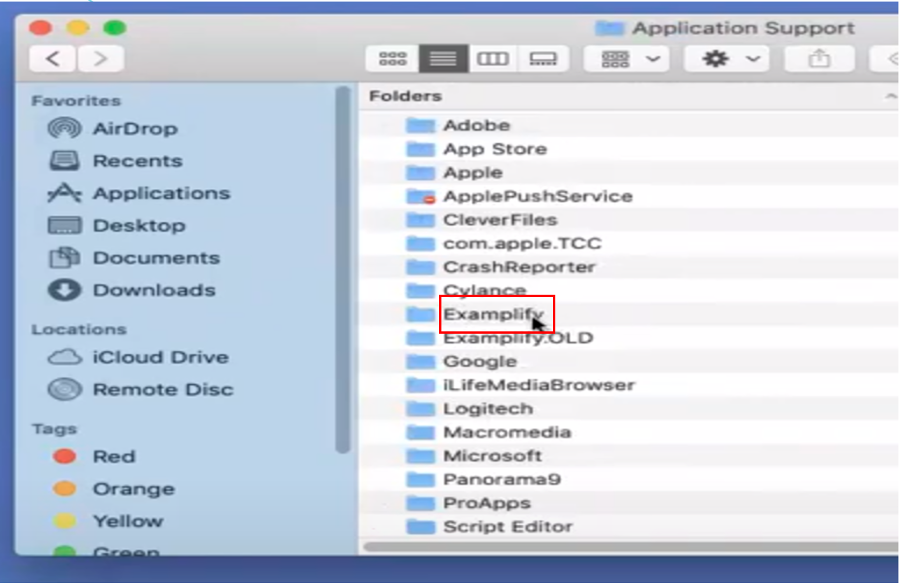Open Recents in the sidebar
899x583 pixels.
pyautogui.click(x=115, y=161)
